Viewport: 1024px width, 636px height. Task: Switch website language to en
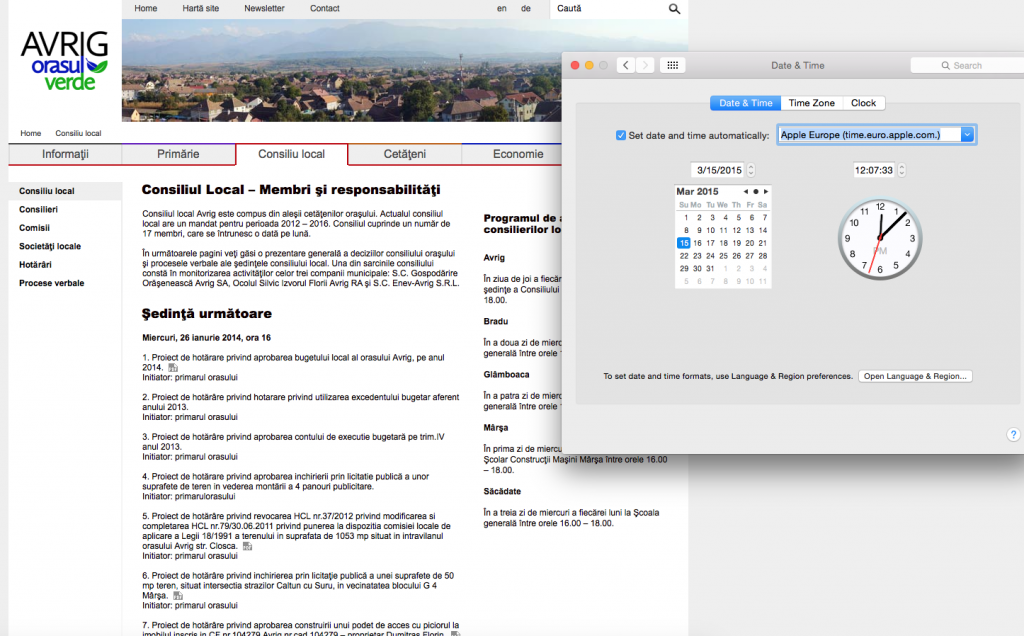pos(502,8)
